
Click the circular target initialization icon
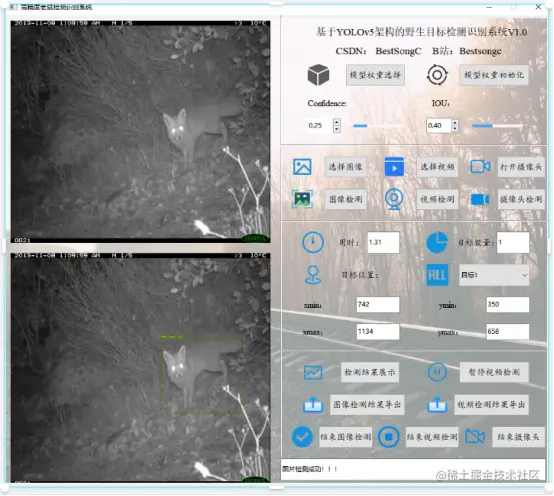point(437,75)
